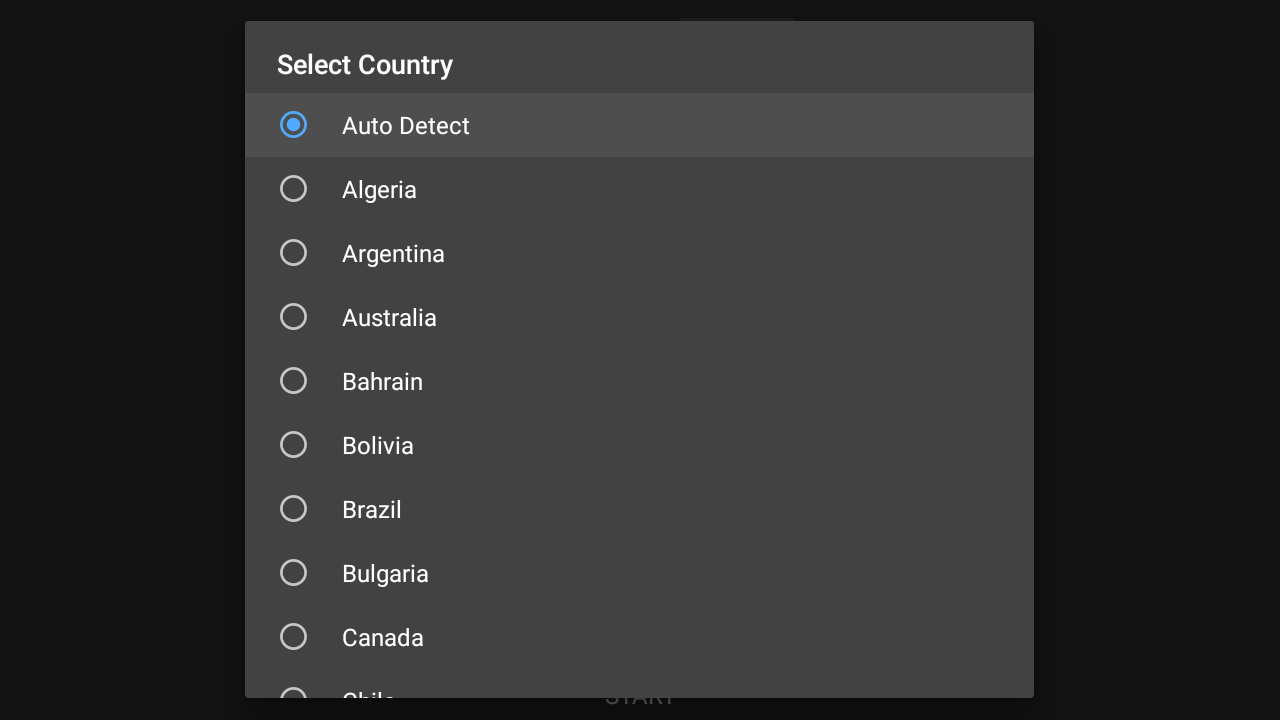Click the Bolivia country name
This screenshot has width=1280, height=720.
click(377, 446)
